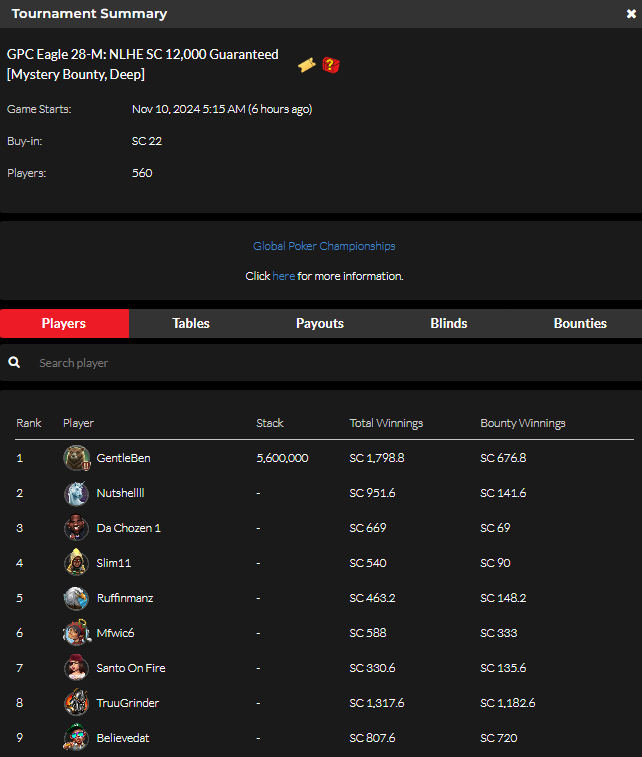The height and width of the screenshot is (757, 642).
Task: Click total winnings SC 1,798.8
Action: click(x=377, y=458)
